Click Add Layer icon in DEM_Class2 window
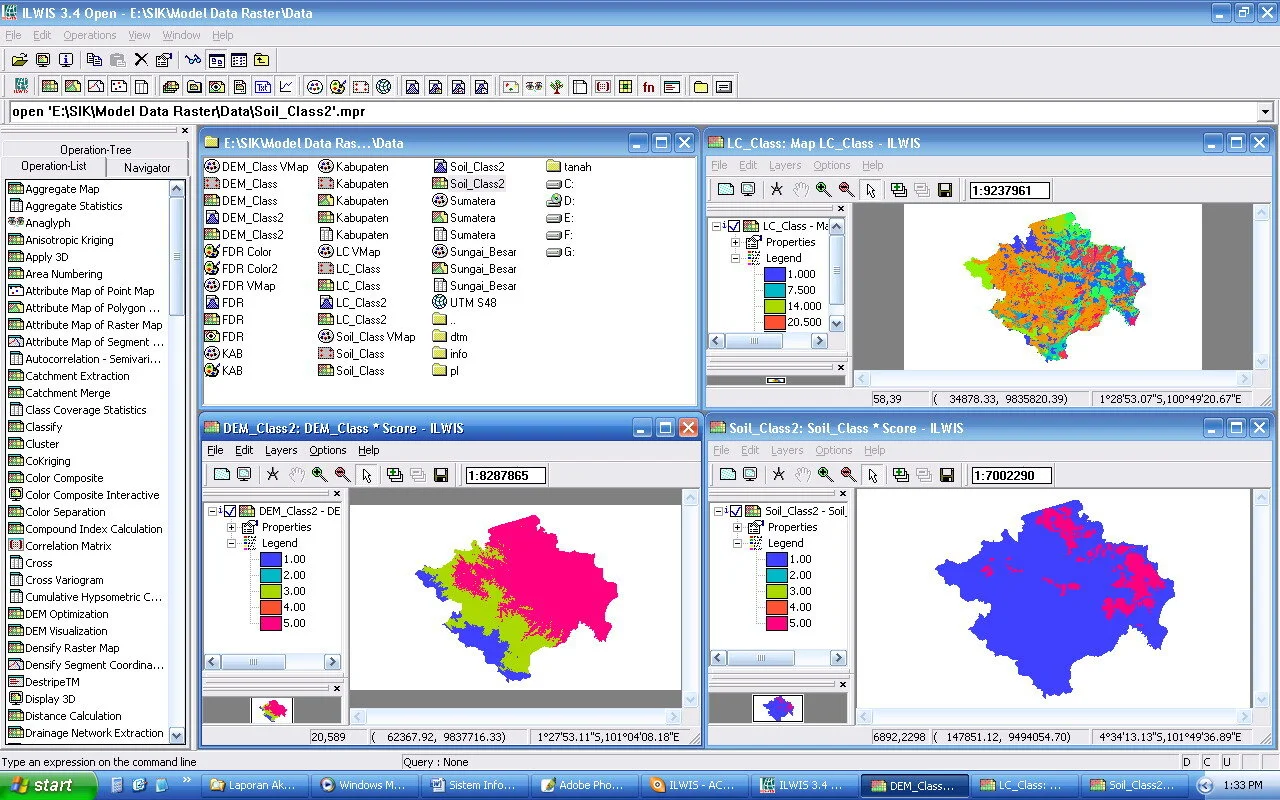Viewport: 1280px width, 800px height. (395, 475)
